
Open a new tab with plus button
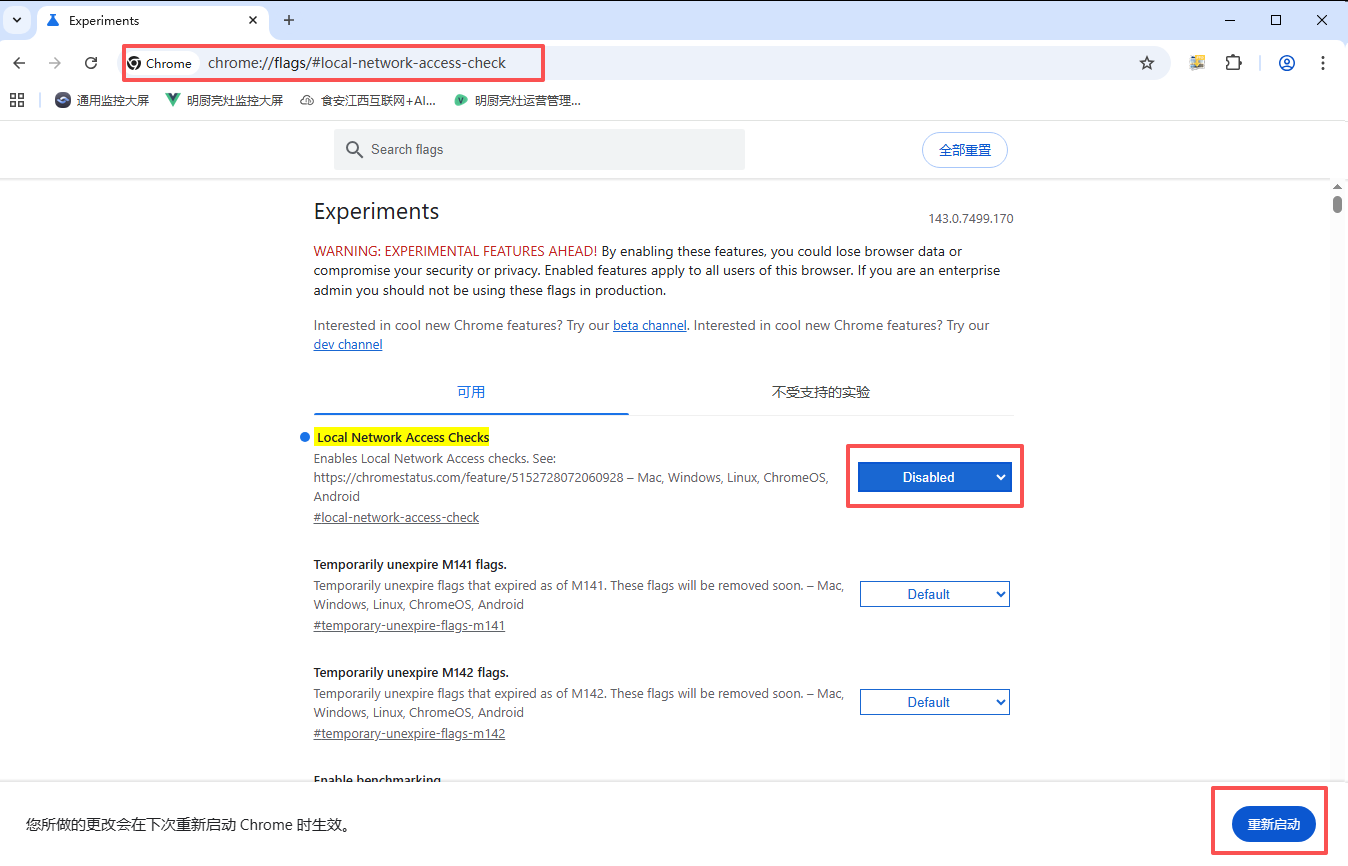click(289, 20)
